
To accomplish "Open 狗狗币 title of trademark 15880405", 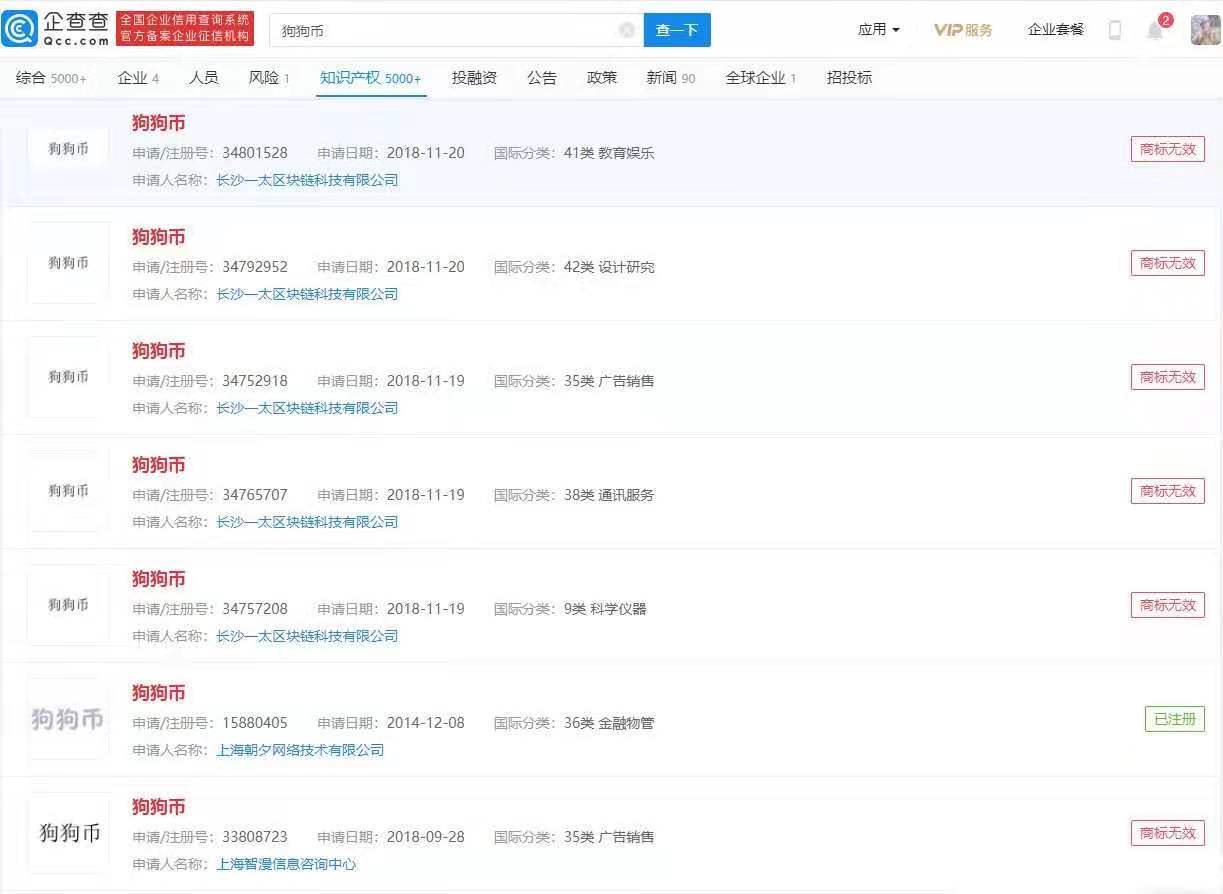I will 159,694.
